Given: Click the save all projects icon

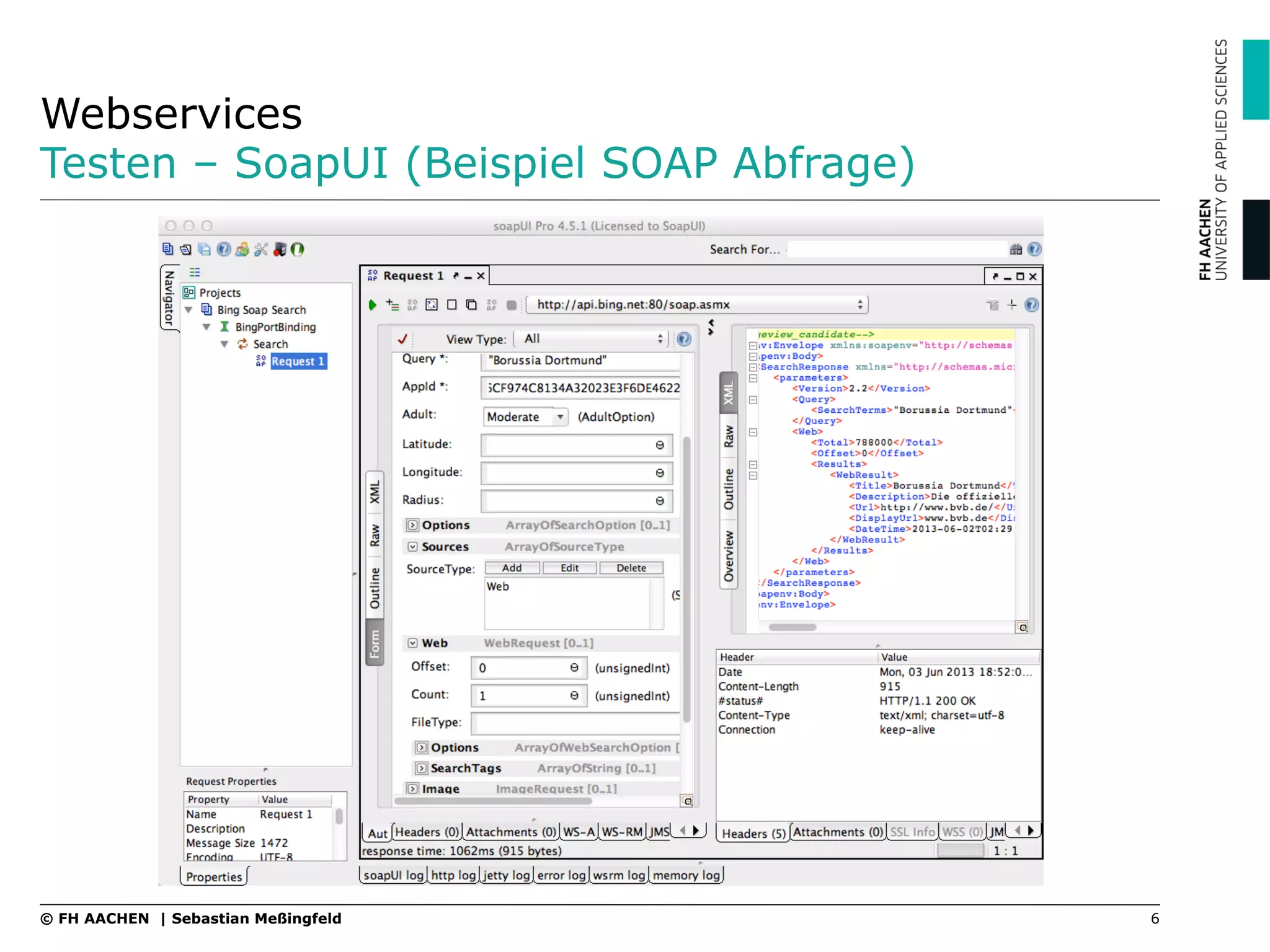Looking at the screenshot, I should [204, 249].
